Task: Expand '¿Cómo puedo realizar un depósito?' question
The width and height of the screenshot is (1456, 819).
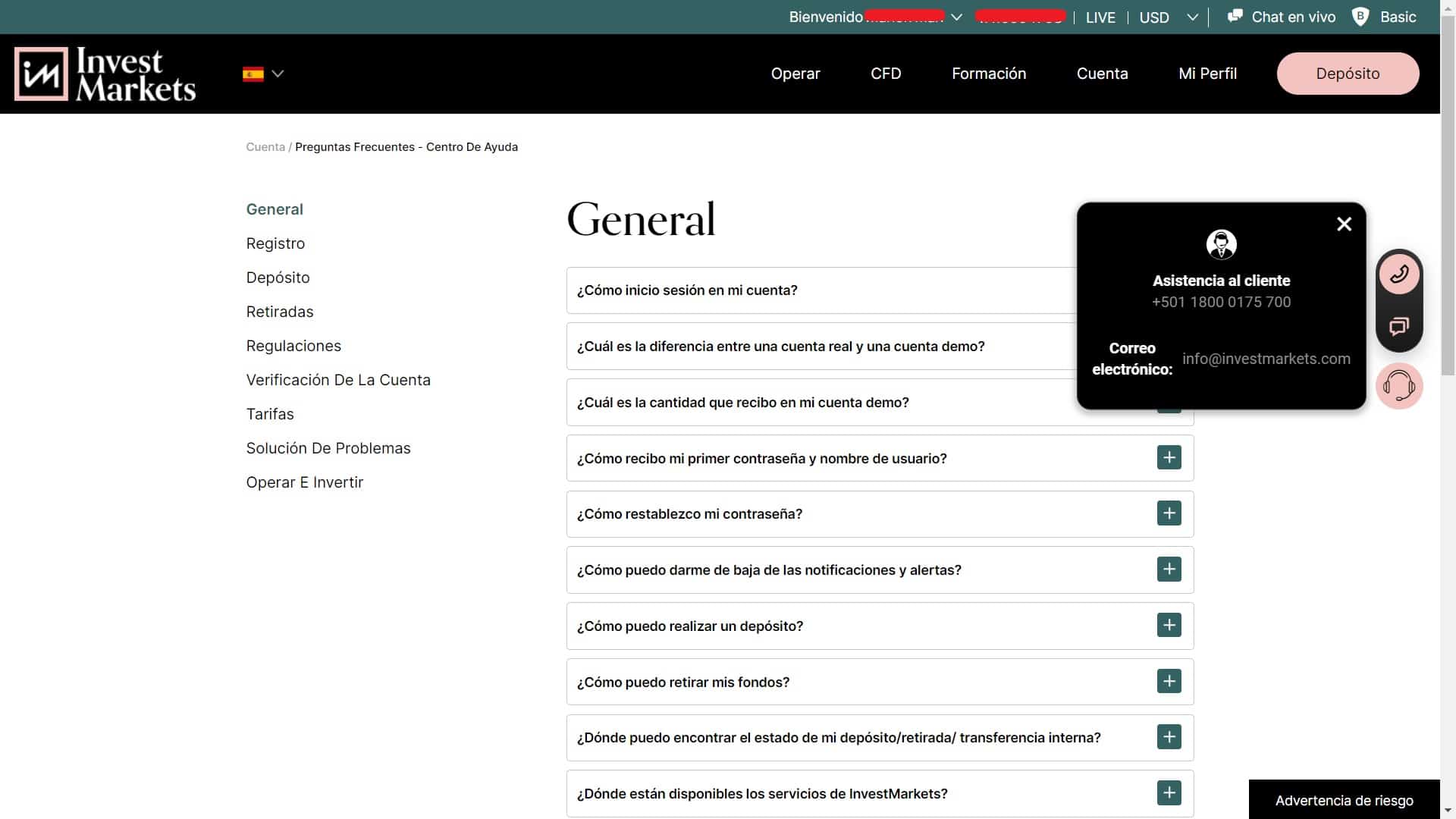Action: point(1169,626)
